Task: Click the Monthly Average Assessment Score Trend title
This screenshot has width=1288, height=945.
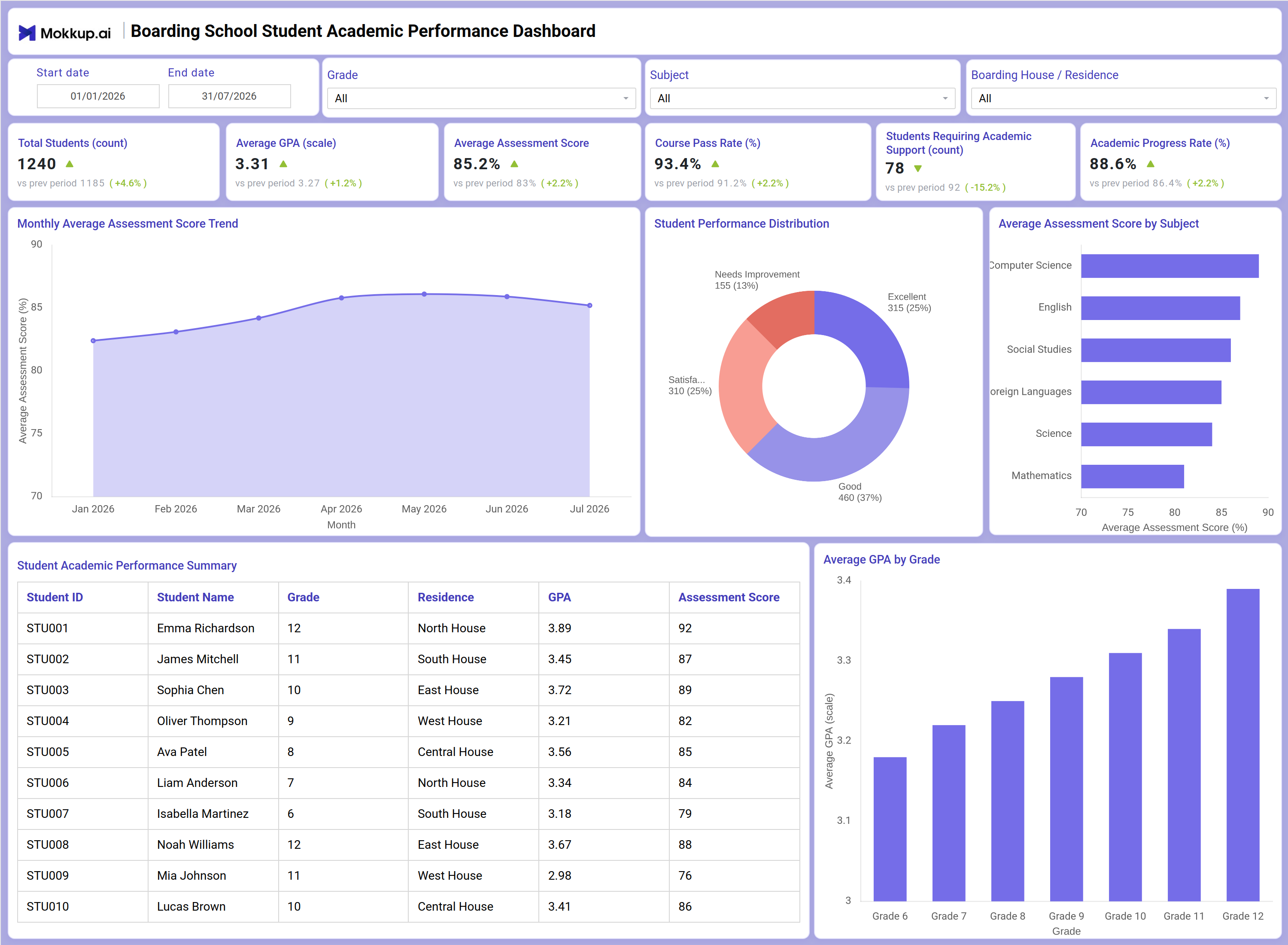Action: pos(128,224)
